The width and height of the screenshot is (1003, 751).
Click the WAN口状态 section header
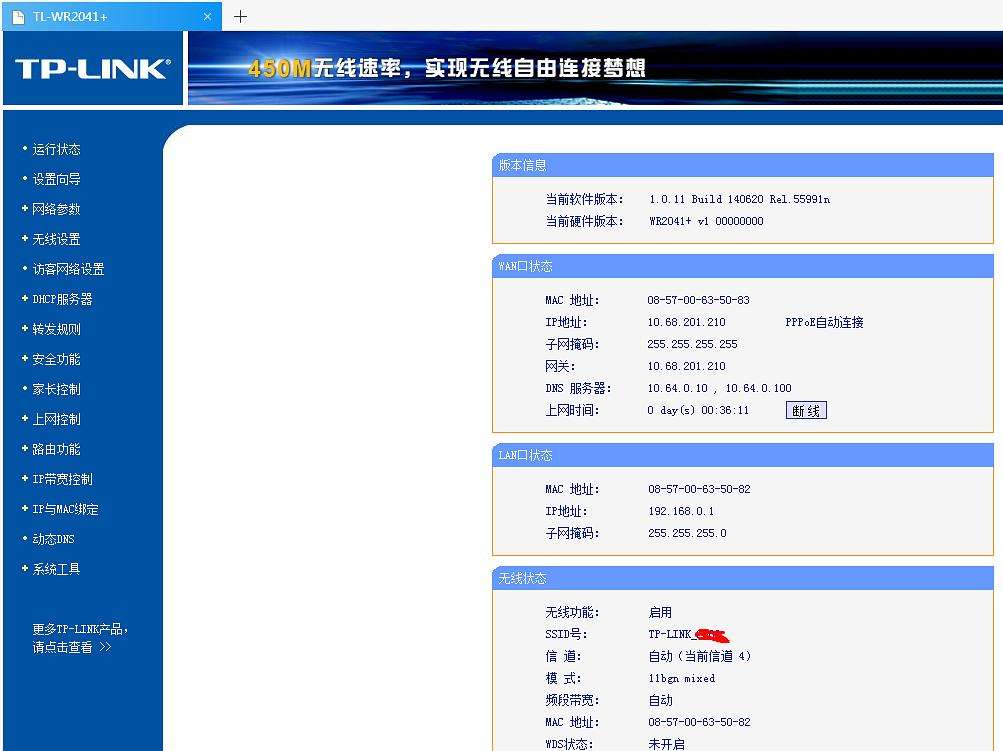pos(743,266)
